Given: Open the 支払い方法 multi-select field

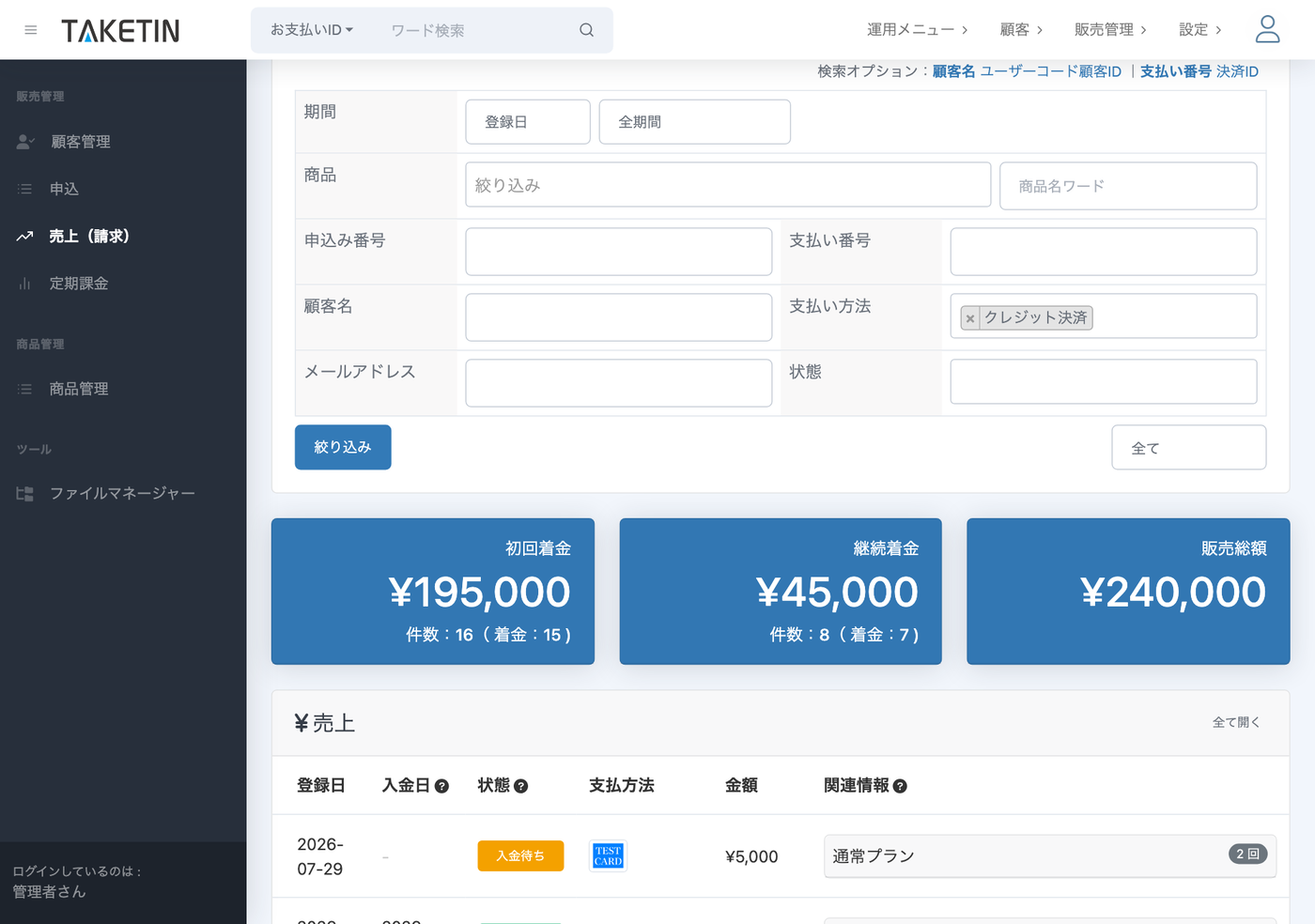Looking at the screenshot, I should 1103,316.
